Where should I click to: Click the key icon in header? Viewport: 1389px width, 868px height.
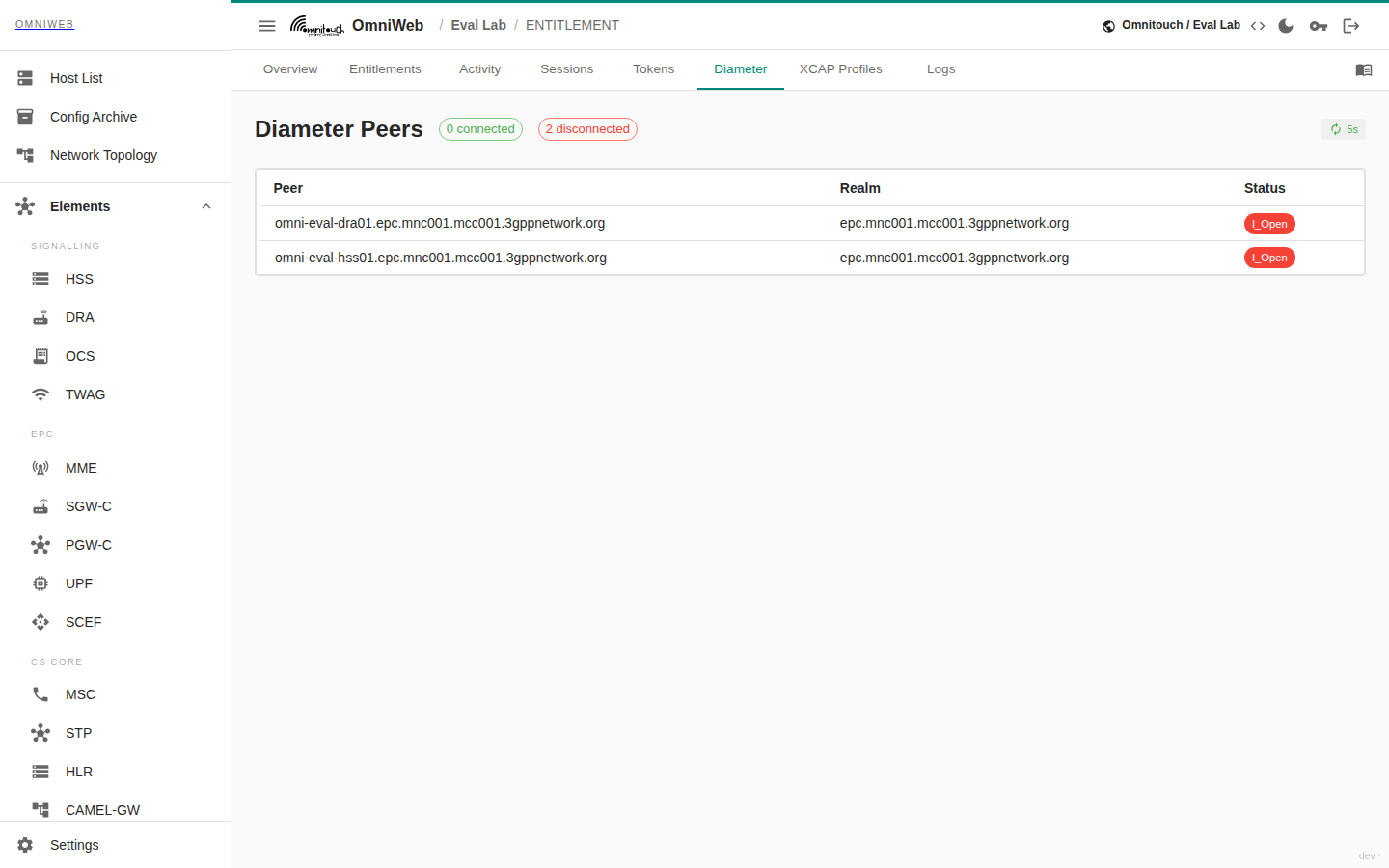click(1319, 26)
